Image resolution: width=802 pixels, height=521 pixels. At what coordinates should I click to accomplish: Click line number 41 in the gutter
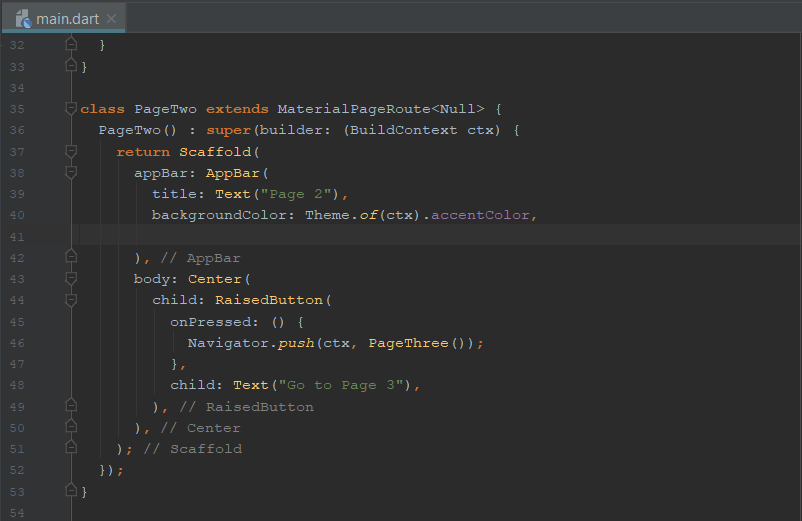click(17, 237)
